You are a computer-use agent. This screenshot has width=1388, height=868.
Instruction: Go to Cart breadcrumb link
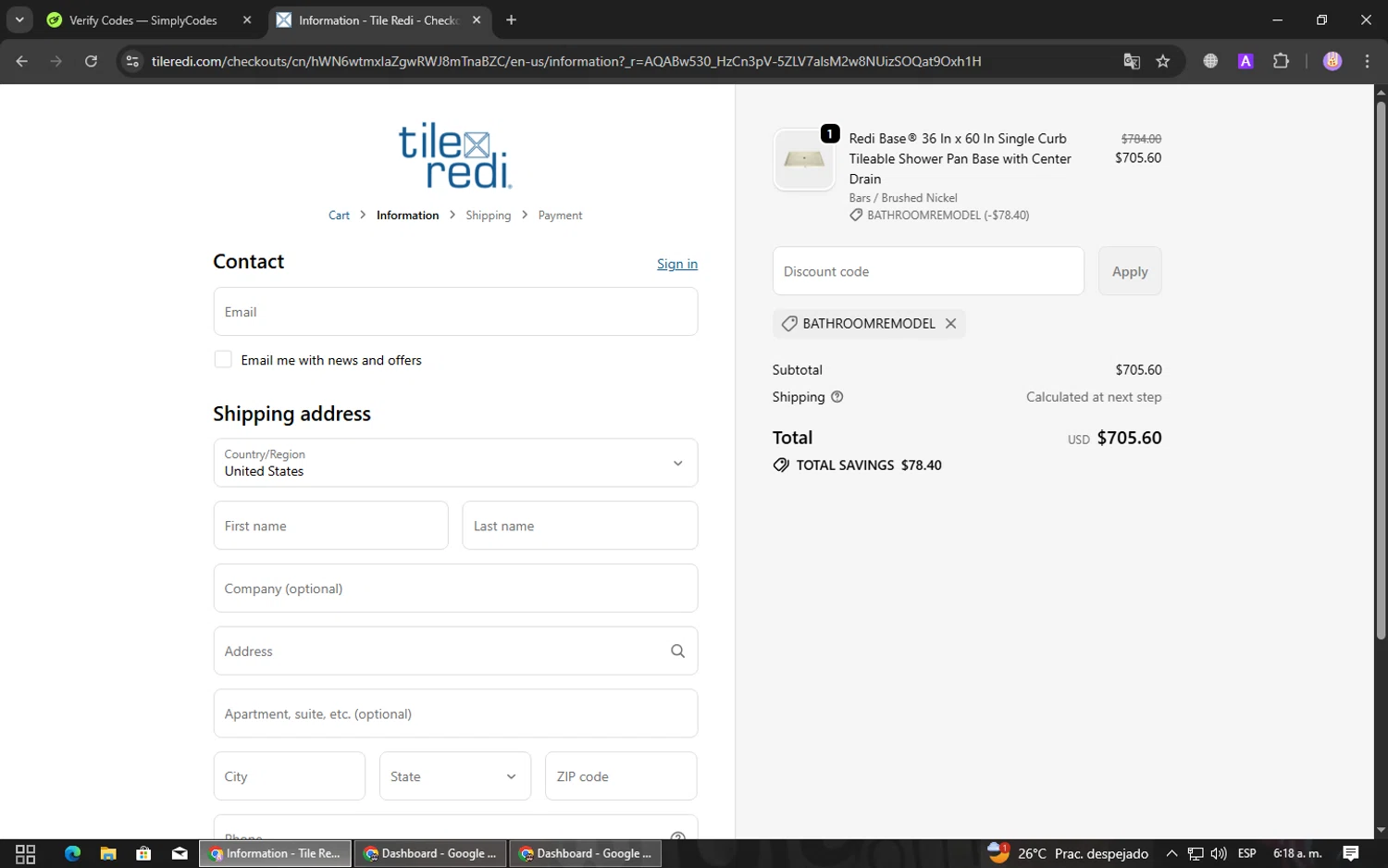(339, 215)
